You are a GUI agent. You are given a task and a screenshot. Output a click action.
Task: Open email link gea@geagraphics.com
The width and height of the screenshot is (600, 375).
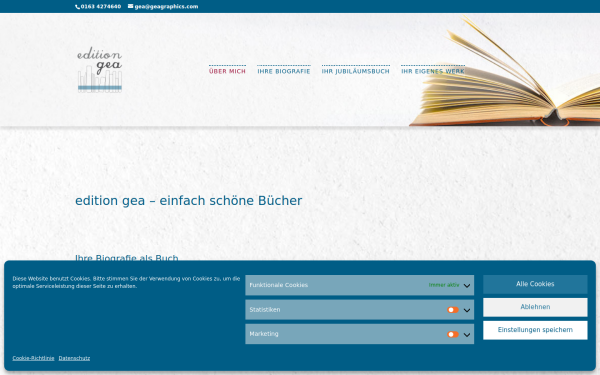click(166, 7)
